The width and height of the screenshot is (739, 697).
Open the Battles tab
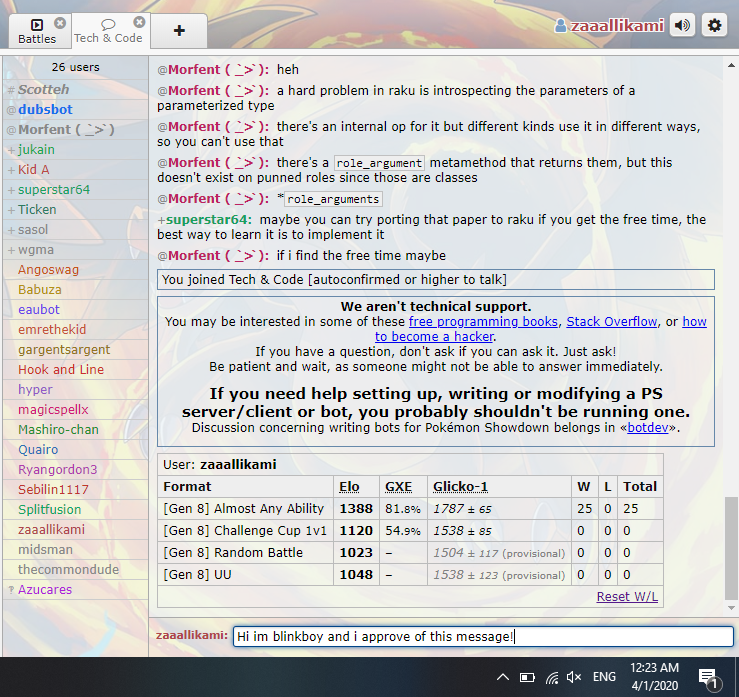[x=37, y=31]
